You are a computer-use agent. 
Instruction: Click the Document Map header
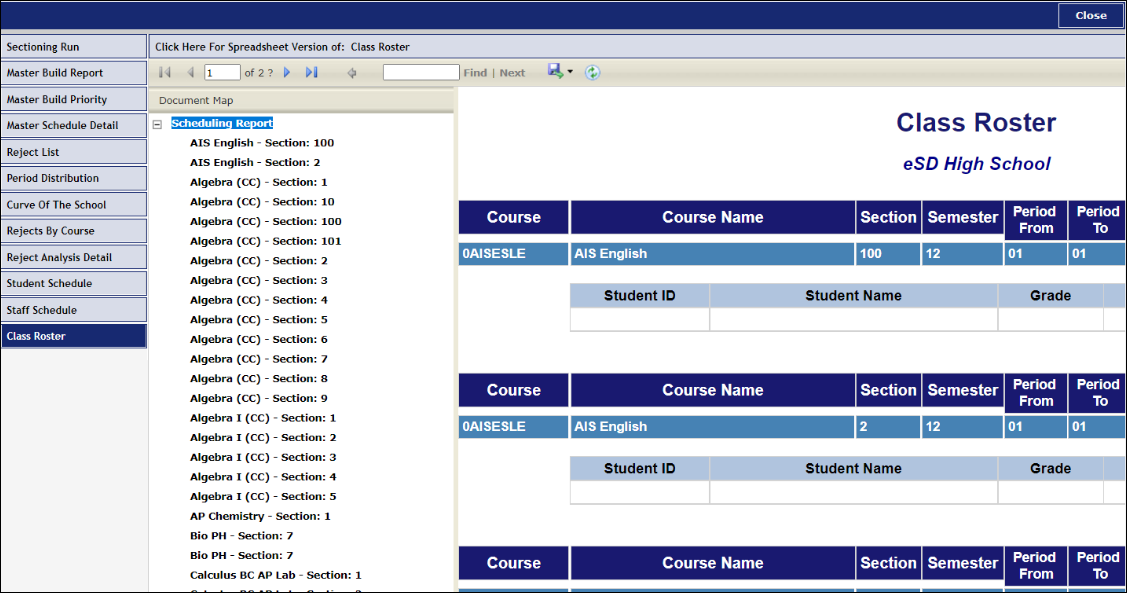coord(196,101)
